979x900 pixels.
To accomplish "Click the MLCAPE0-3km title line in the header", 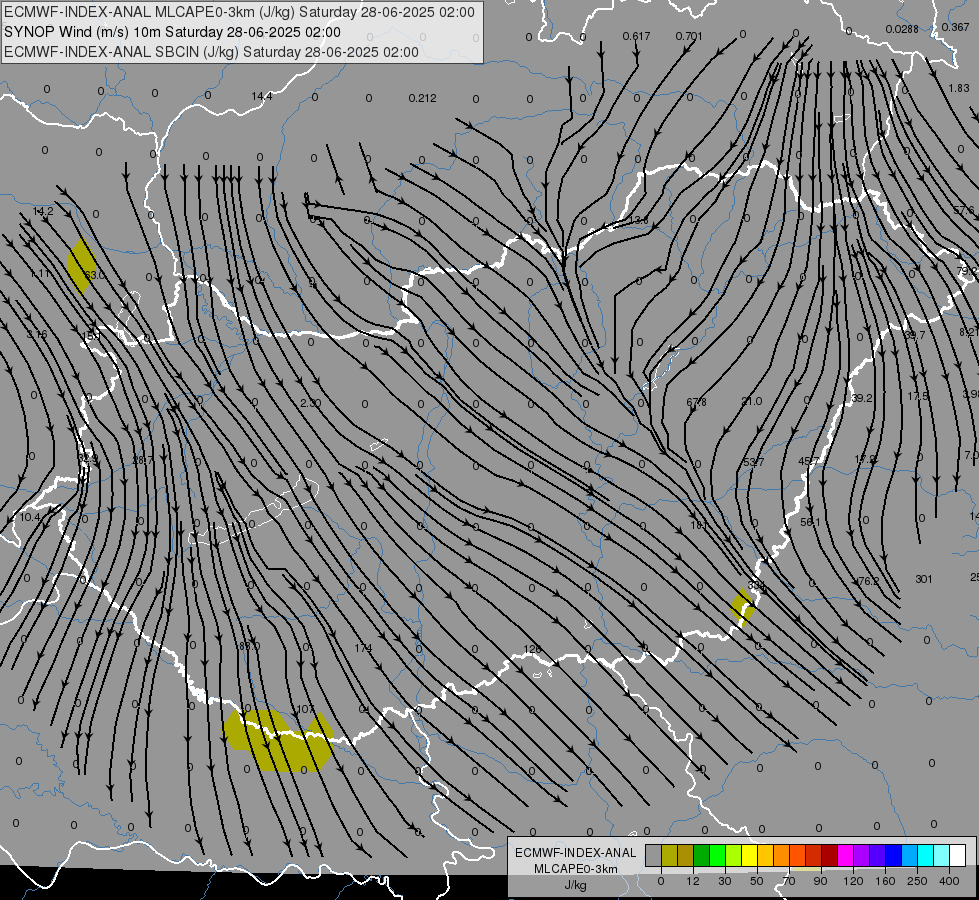I will (239, 12).
